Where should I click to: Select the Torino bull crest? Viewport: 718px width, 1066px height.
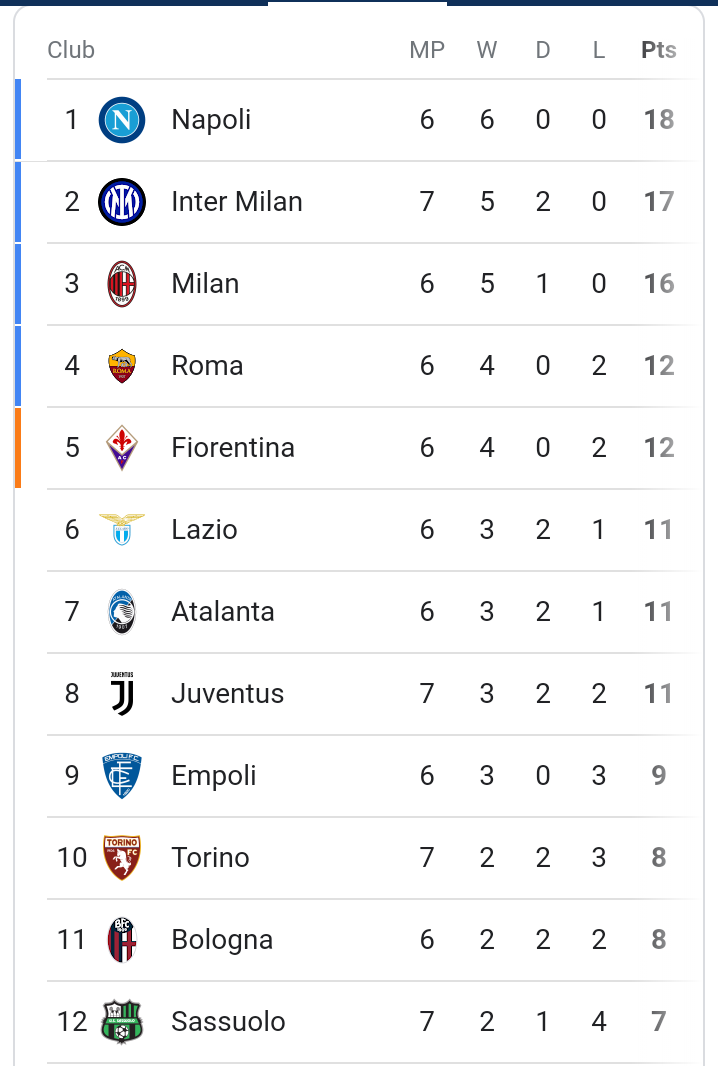coord(122,858)
